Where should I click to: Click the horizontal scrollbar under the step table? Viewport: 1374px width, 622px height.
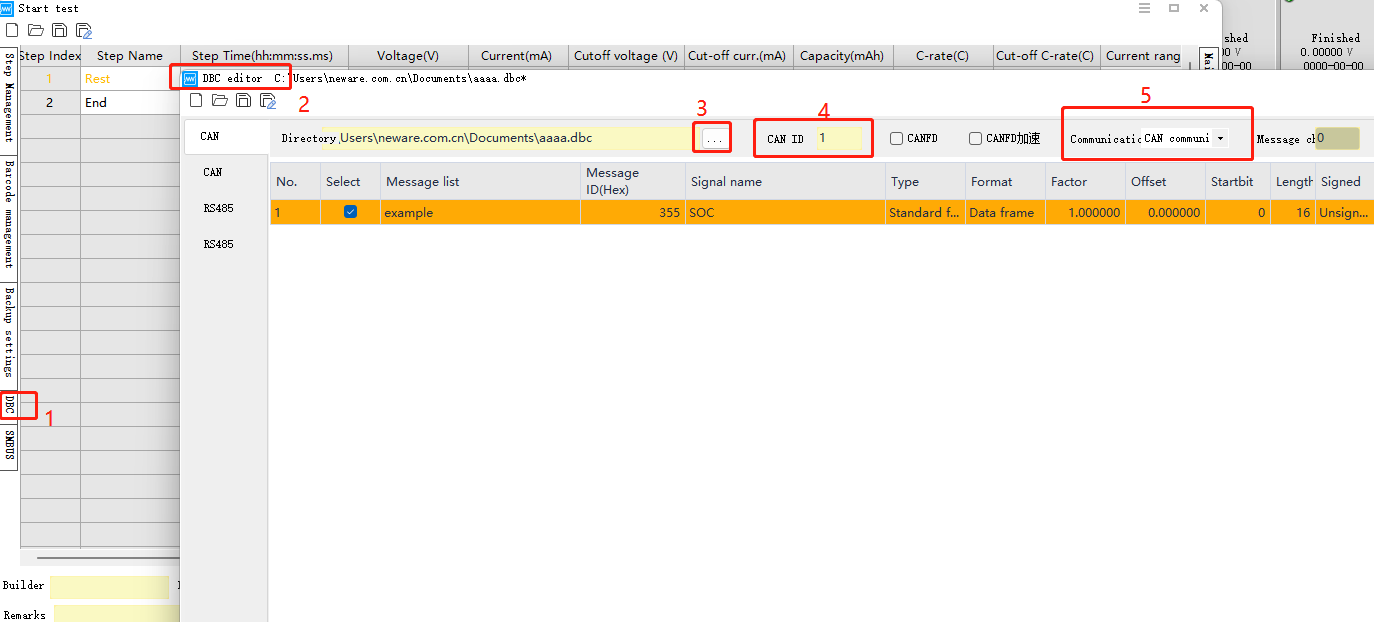[108, 558]
